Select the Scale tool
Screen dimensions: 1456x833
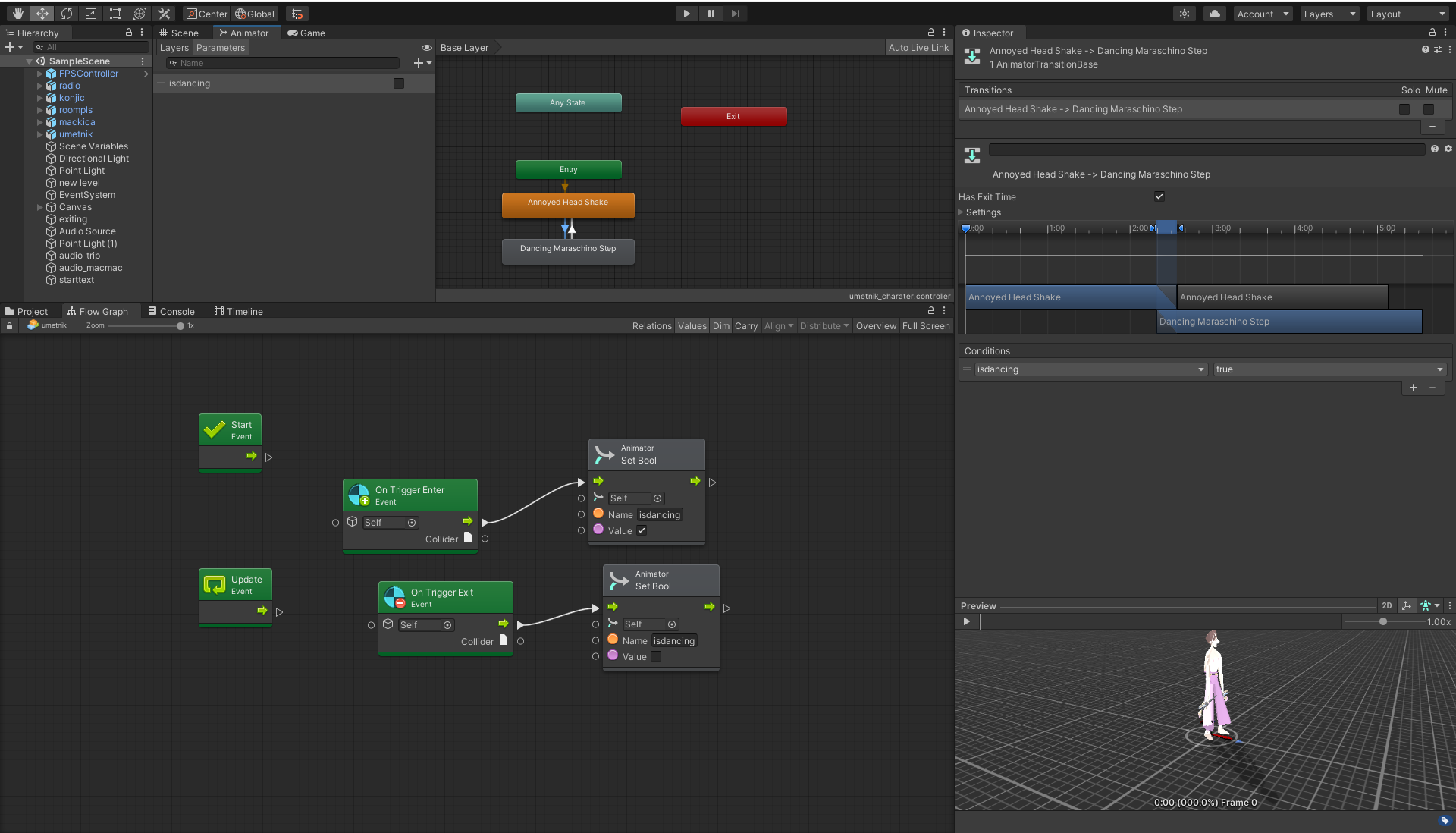point(91,14)
